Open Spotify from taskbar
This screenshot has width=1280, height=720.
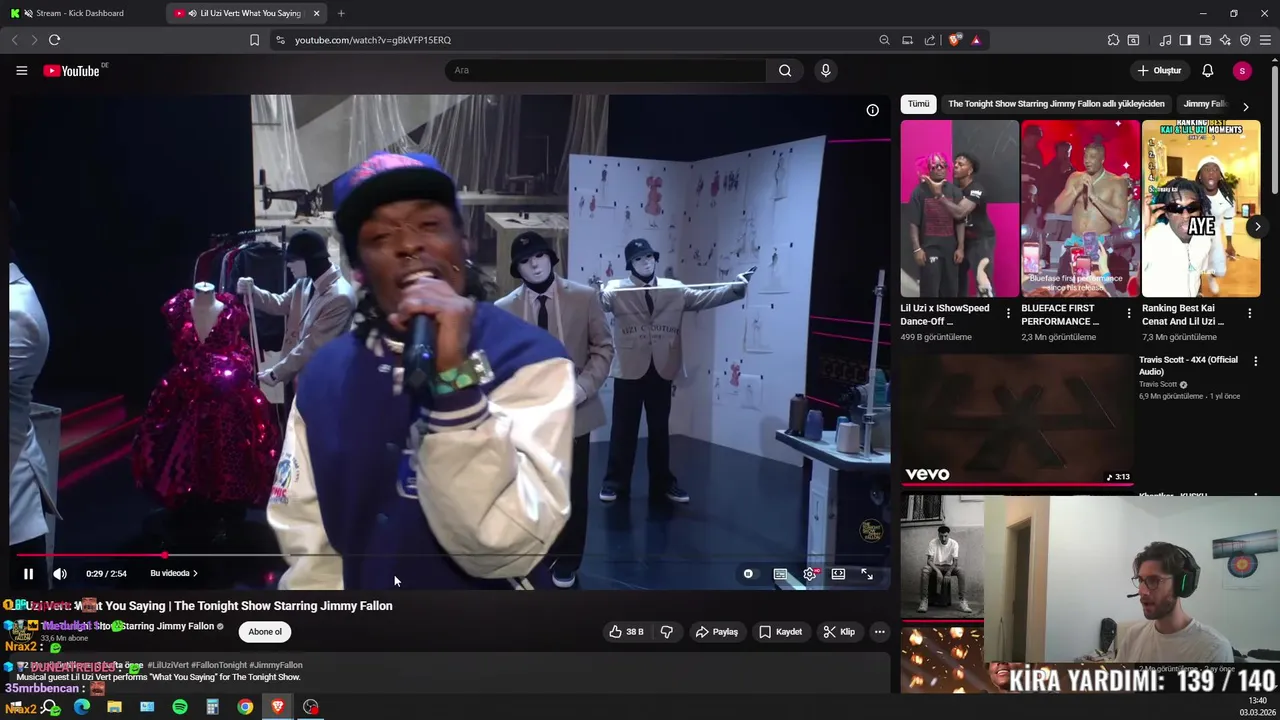(x=180, y=707)
